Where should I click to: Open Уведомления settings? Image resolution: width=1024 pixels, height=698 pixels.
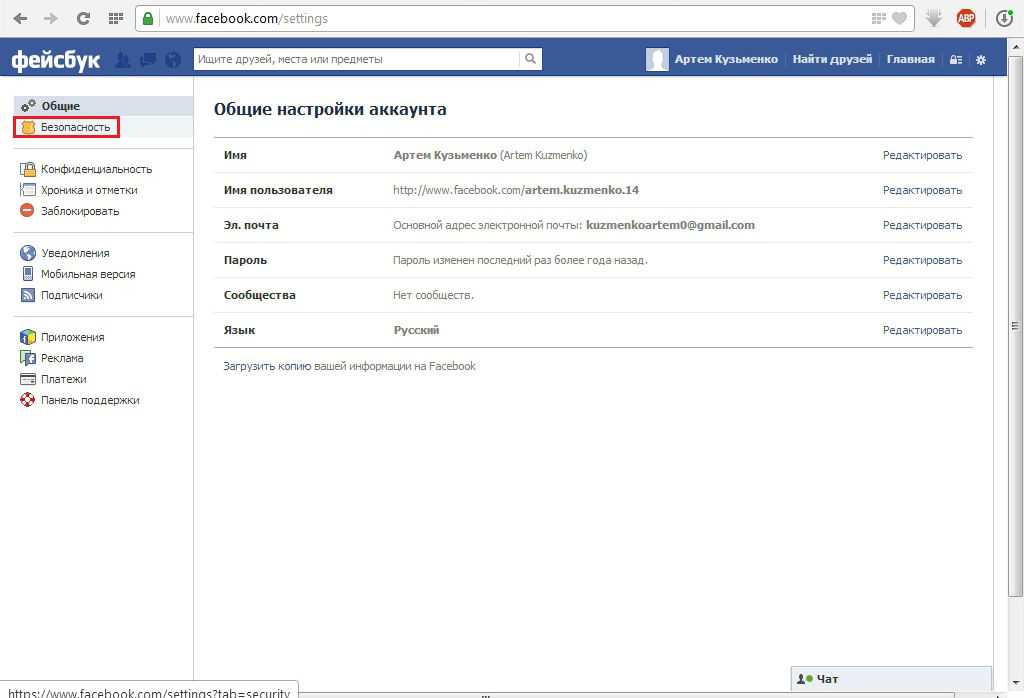coord(75,253)
